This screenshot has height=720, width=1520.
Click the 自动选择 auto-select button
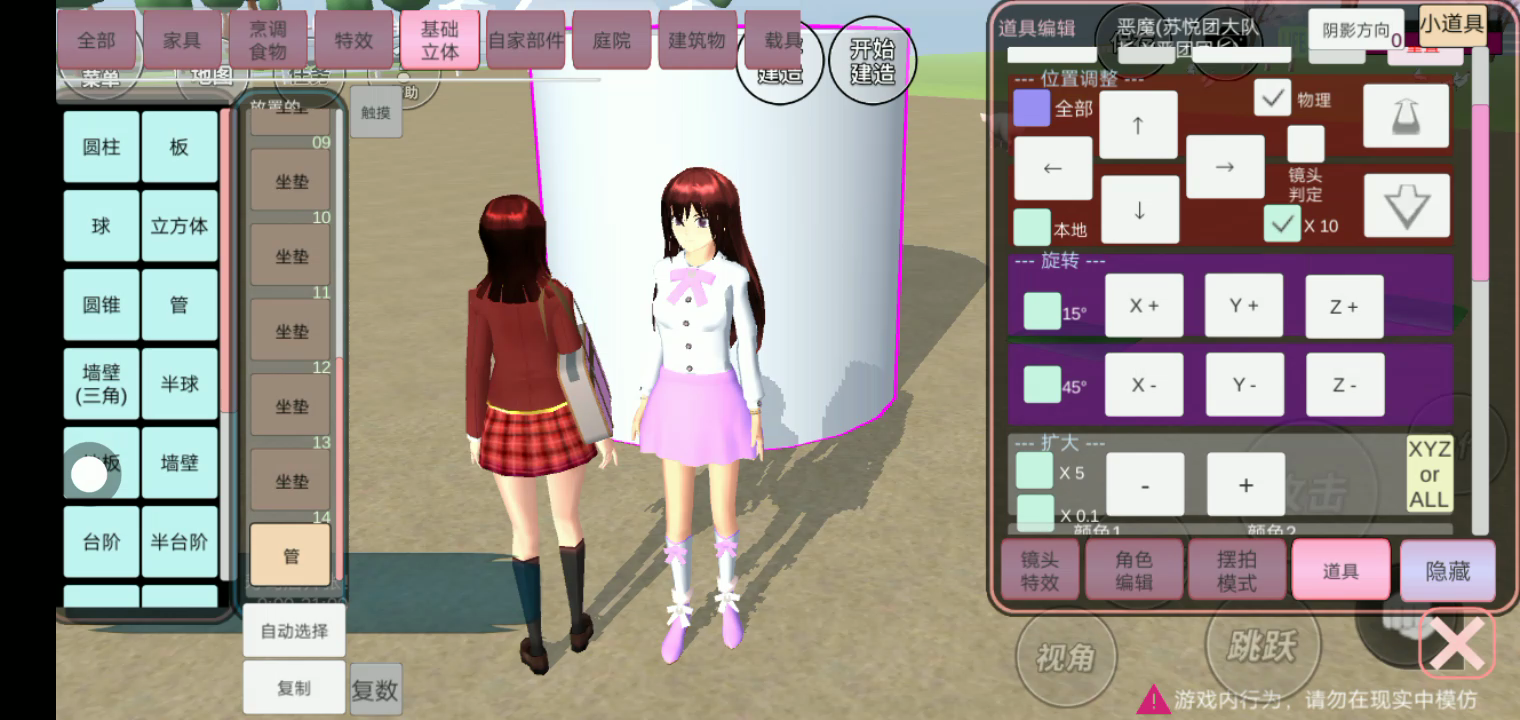(294, 631)
